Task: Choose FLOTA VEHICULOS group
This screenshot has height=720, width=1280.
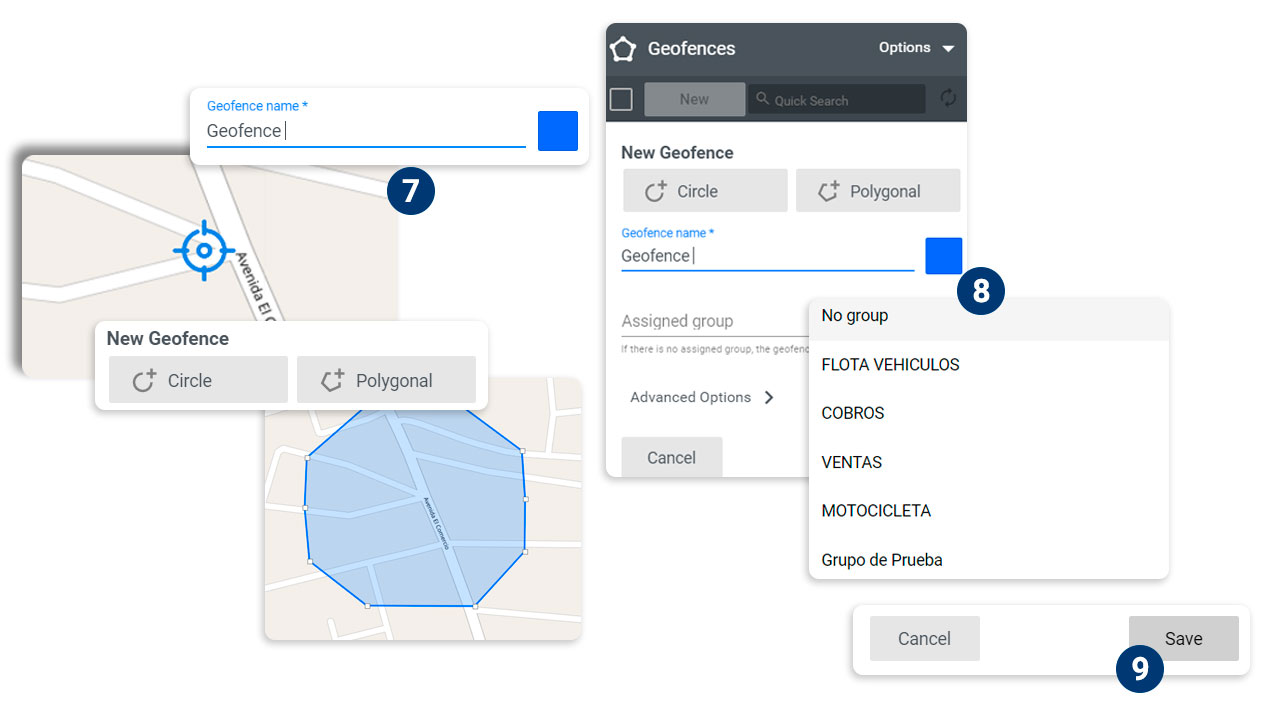Action: click(890, 364)
